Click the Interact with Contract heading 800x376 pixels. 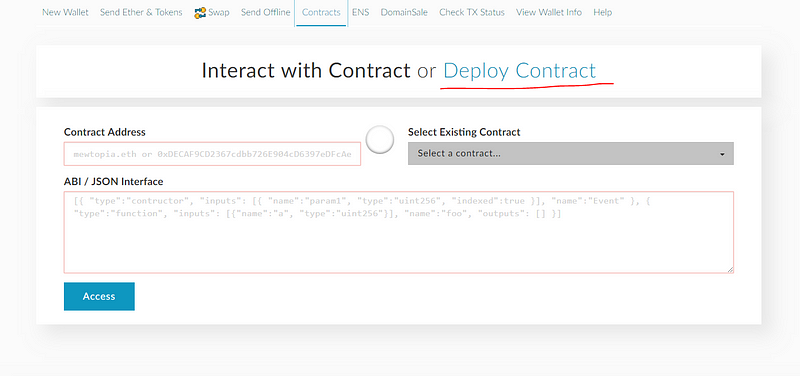click(x=306, y=71)
